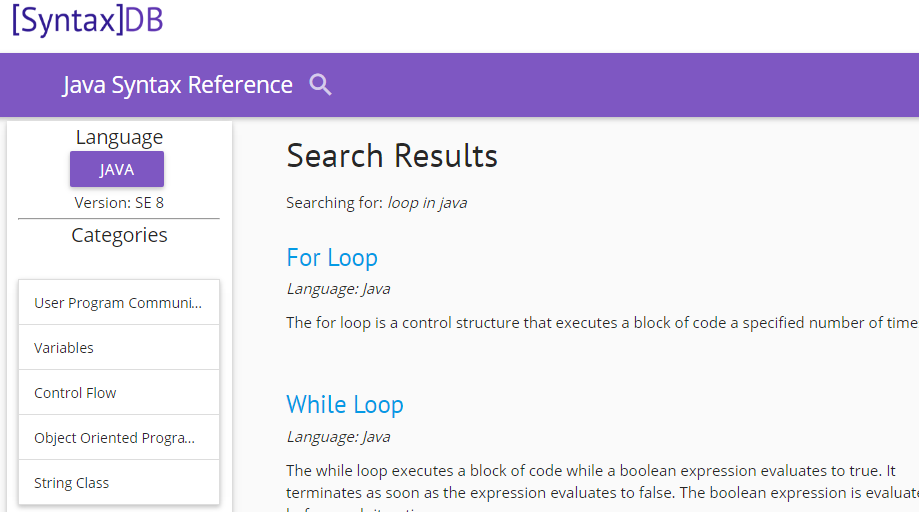Click the Categories sidebar heading

[x=119, y=236]
